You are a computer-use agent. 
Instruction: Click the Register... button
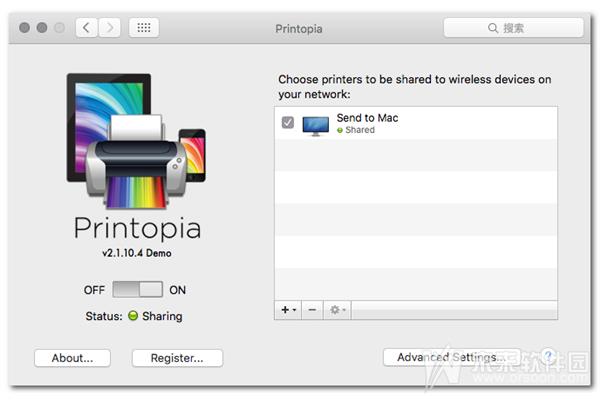click(177, 358)
